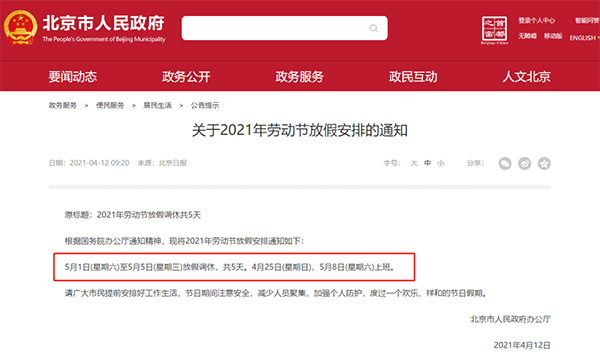Viewport: 600px width, 363px height.
Task: Open the 政民互动 menu
Action: click(x=413, y=77)
